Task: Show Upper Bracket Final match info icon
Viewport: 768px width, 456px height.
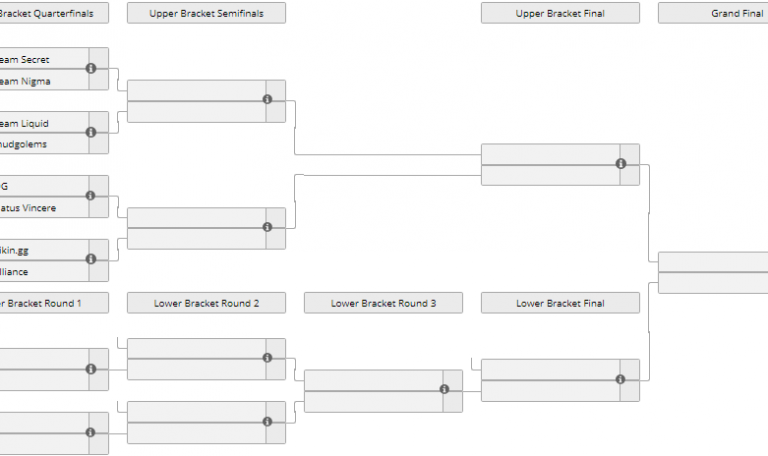Action: [x=621, y=164]
